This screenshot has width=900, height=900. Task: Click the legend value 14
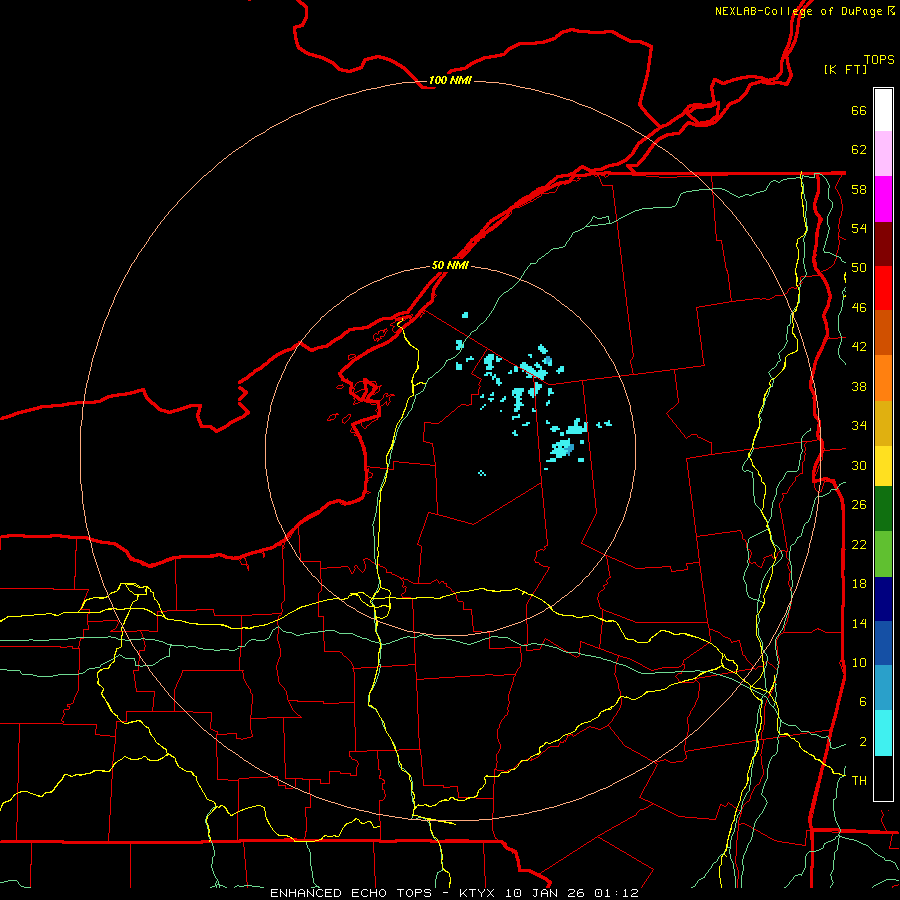(859, 623)
